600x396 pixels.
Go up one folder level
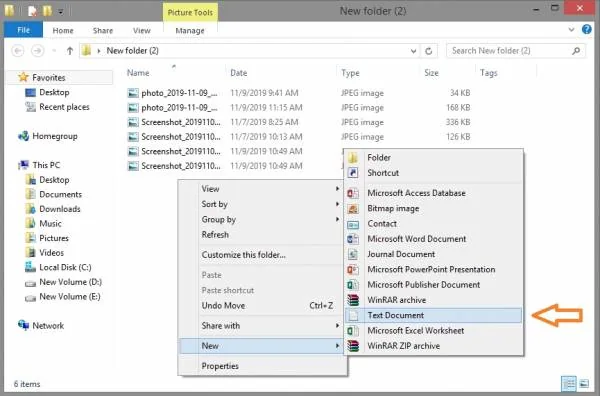coord(70,51)
